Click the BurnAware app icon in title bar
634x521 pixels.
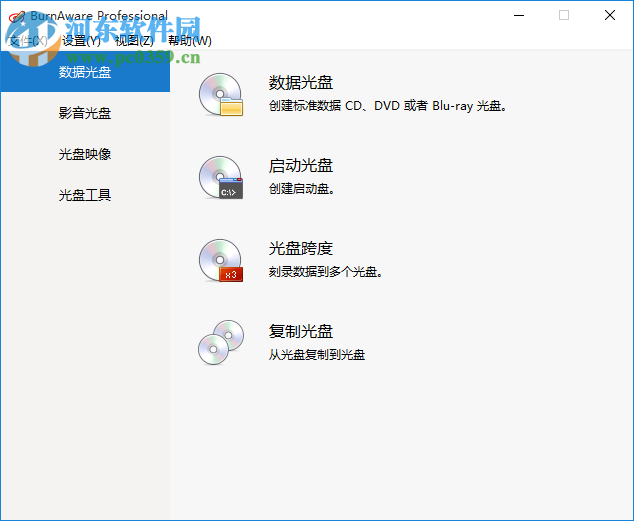[17, 17]
